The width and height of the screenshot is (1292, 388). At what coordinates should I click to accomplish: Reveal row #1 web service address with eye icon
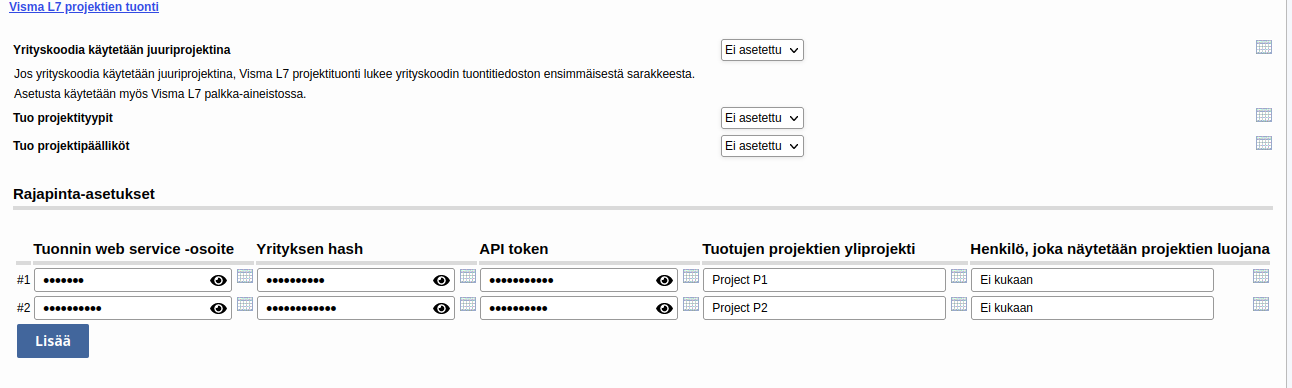(218, 280)
